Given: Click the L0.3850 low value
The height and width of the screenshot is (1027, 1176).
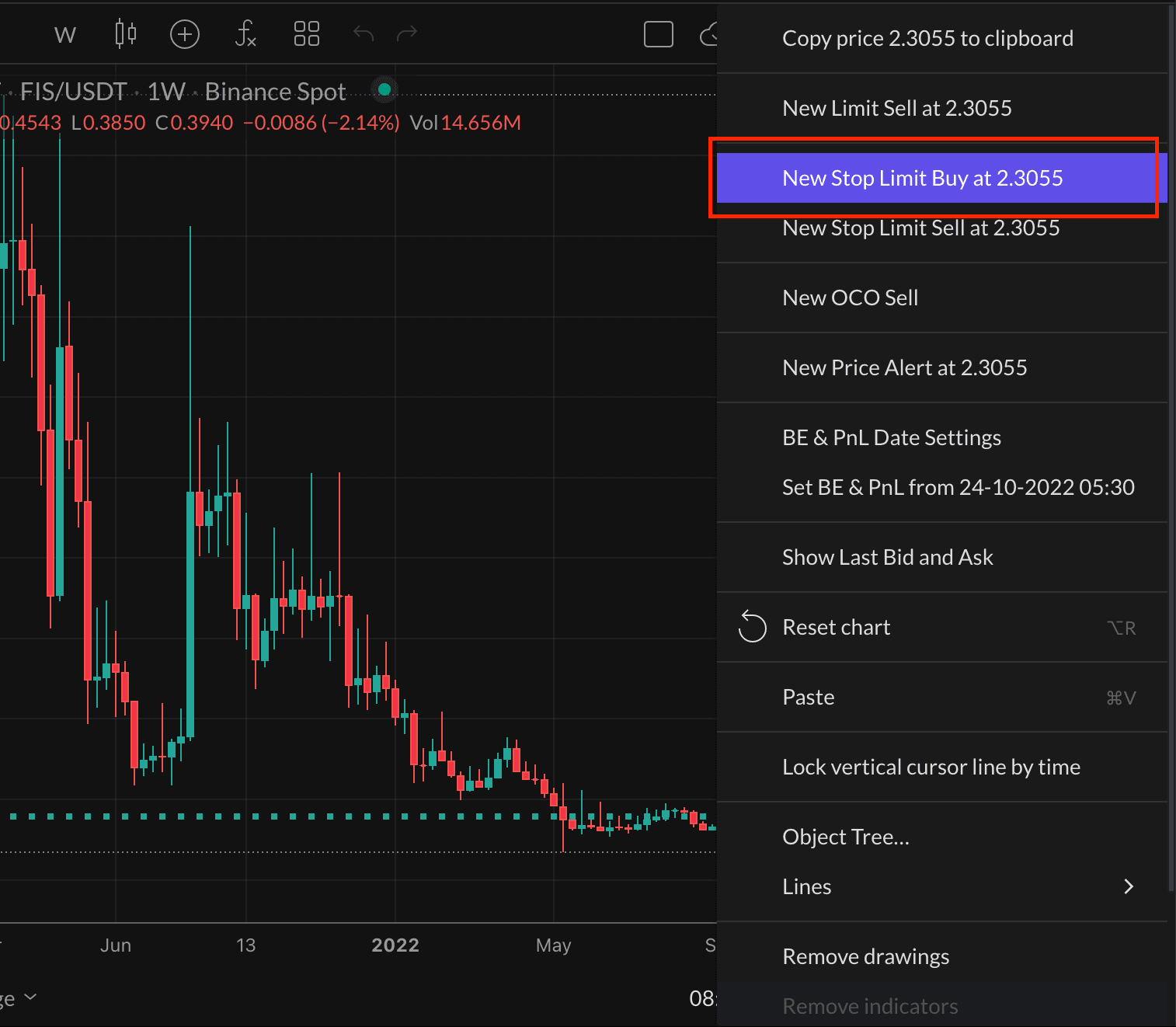Looking at the screenshot, I should point(108,123).
